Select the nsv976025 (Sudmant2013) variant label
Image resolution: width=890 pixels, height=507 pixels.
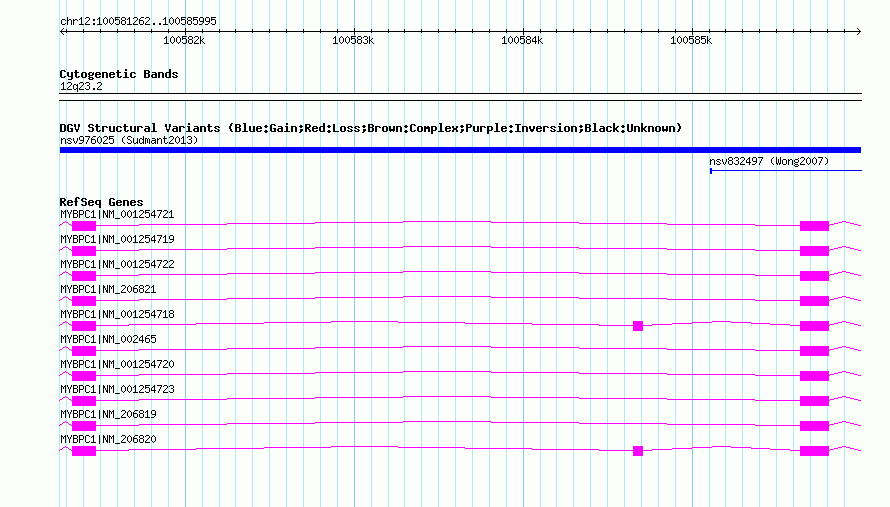129,140
